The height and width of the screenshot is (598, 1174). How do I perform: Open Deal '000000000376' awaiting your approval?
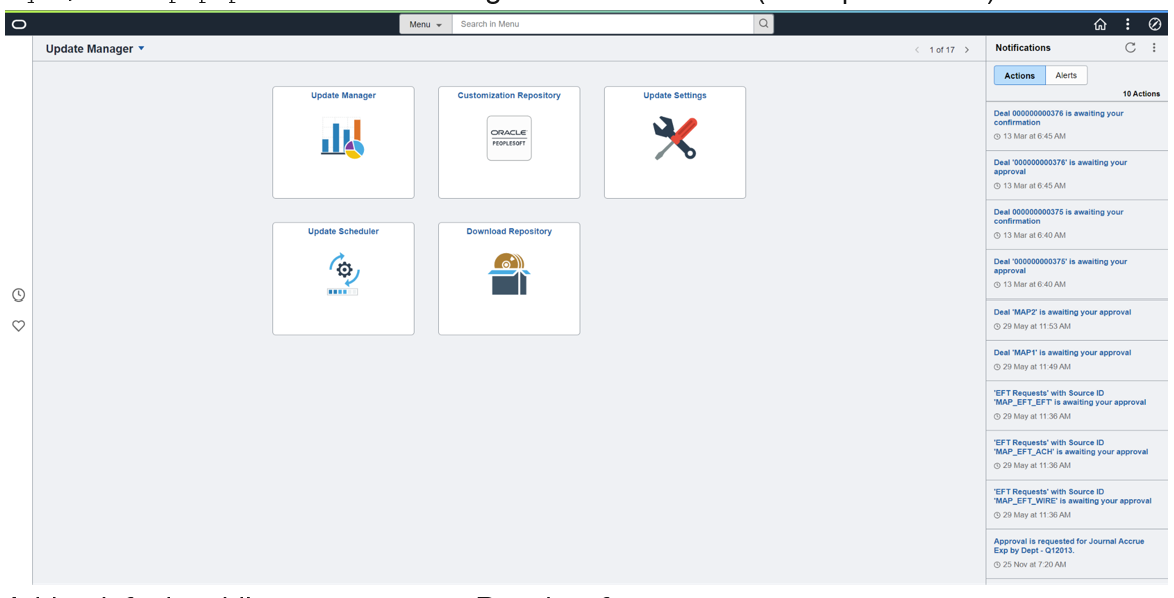pos(1060,167)
